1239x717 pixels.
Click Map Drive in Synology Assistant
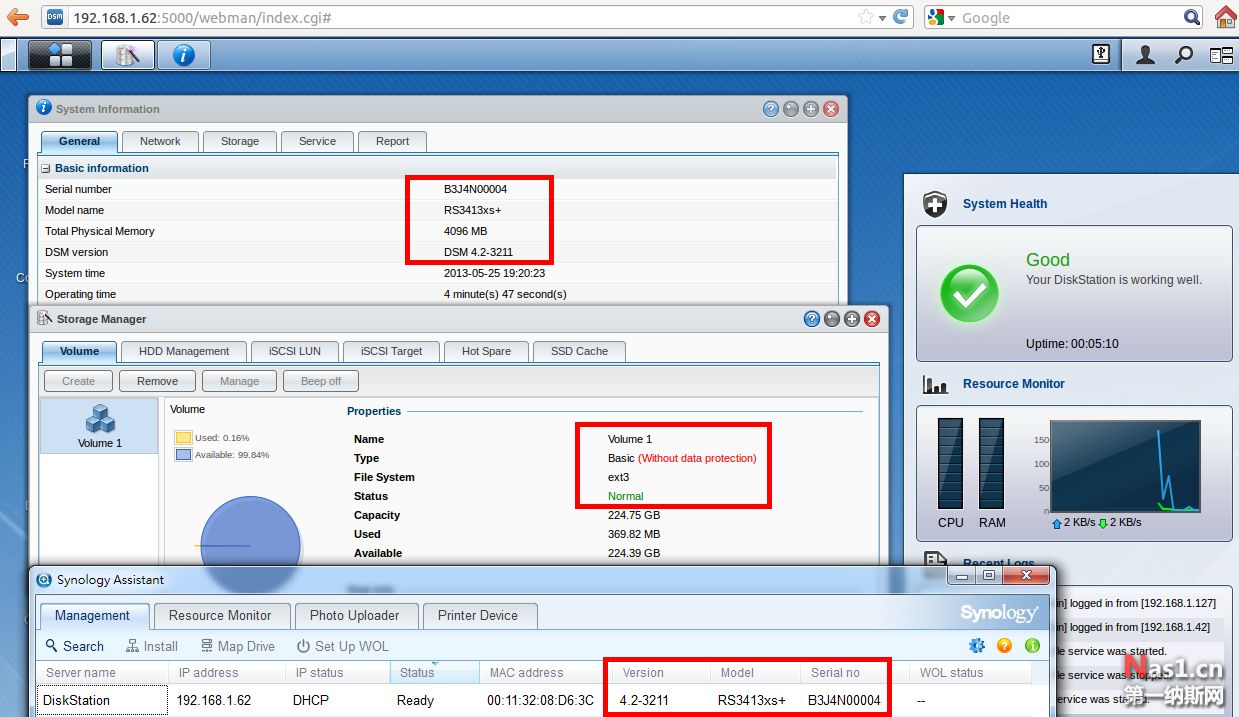coord(238,646)
